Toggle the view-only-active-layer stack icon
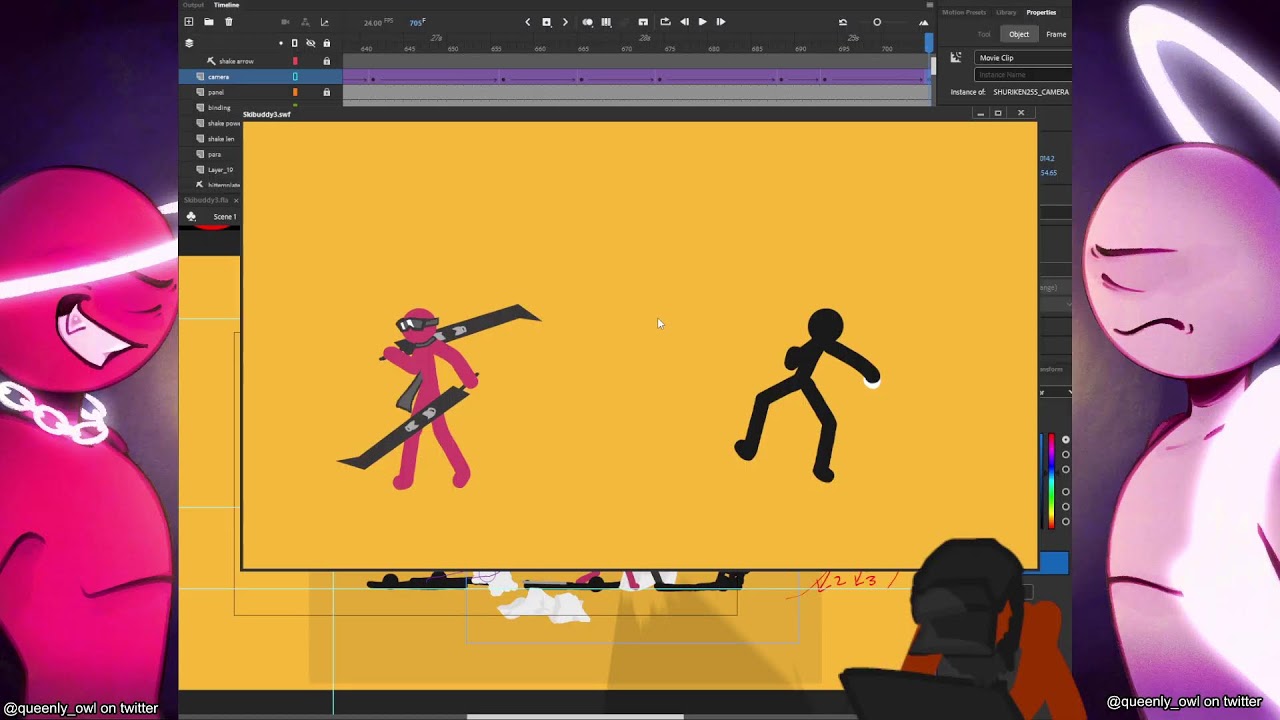This screenshot has width=1280, height=720. click(189, 43)
